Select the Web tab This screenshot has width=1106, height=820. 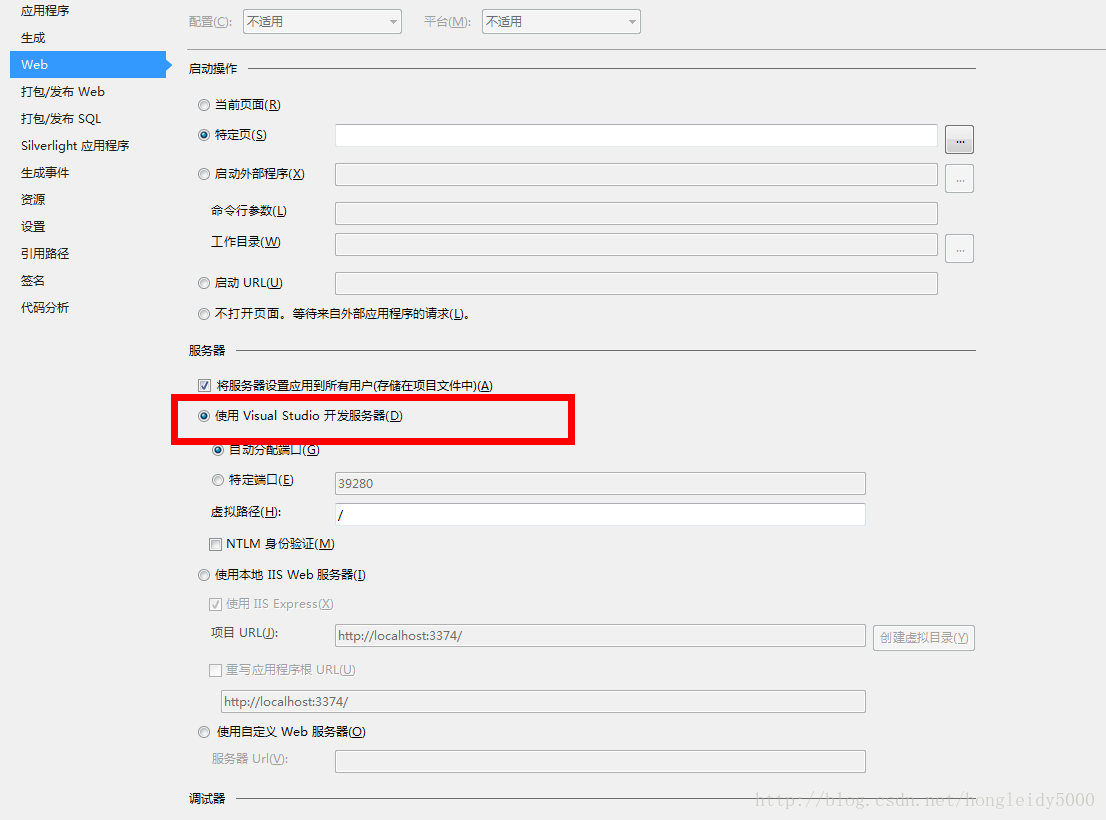(x=88, y=64)
